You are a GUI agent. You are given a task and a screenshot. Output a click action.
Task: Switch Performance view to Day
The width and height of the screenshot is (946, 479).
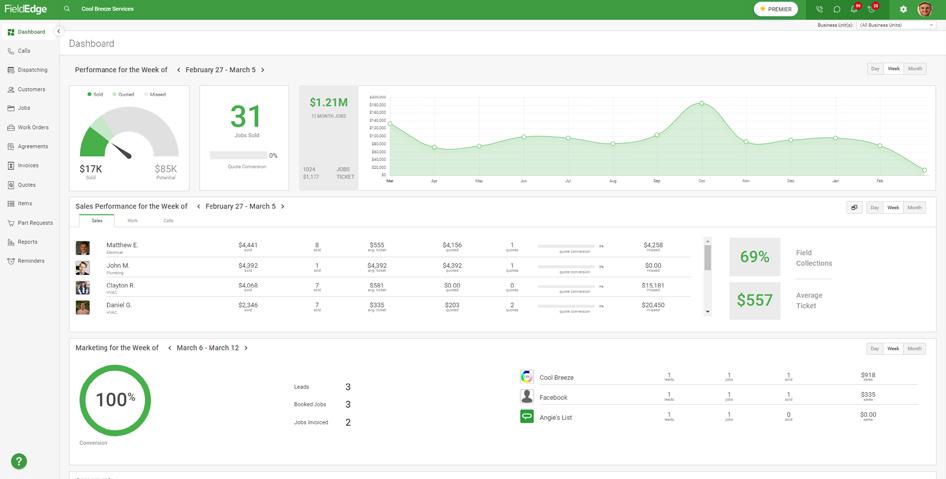click(875, 69)
